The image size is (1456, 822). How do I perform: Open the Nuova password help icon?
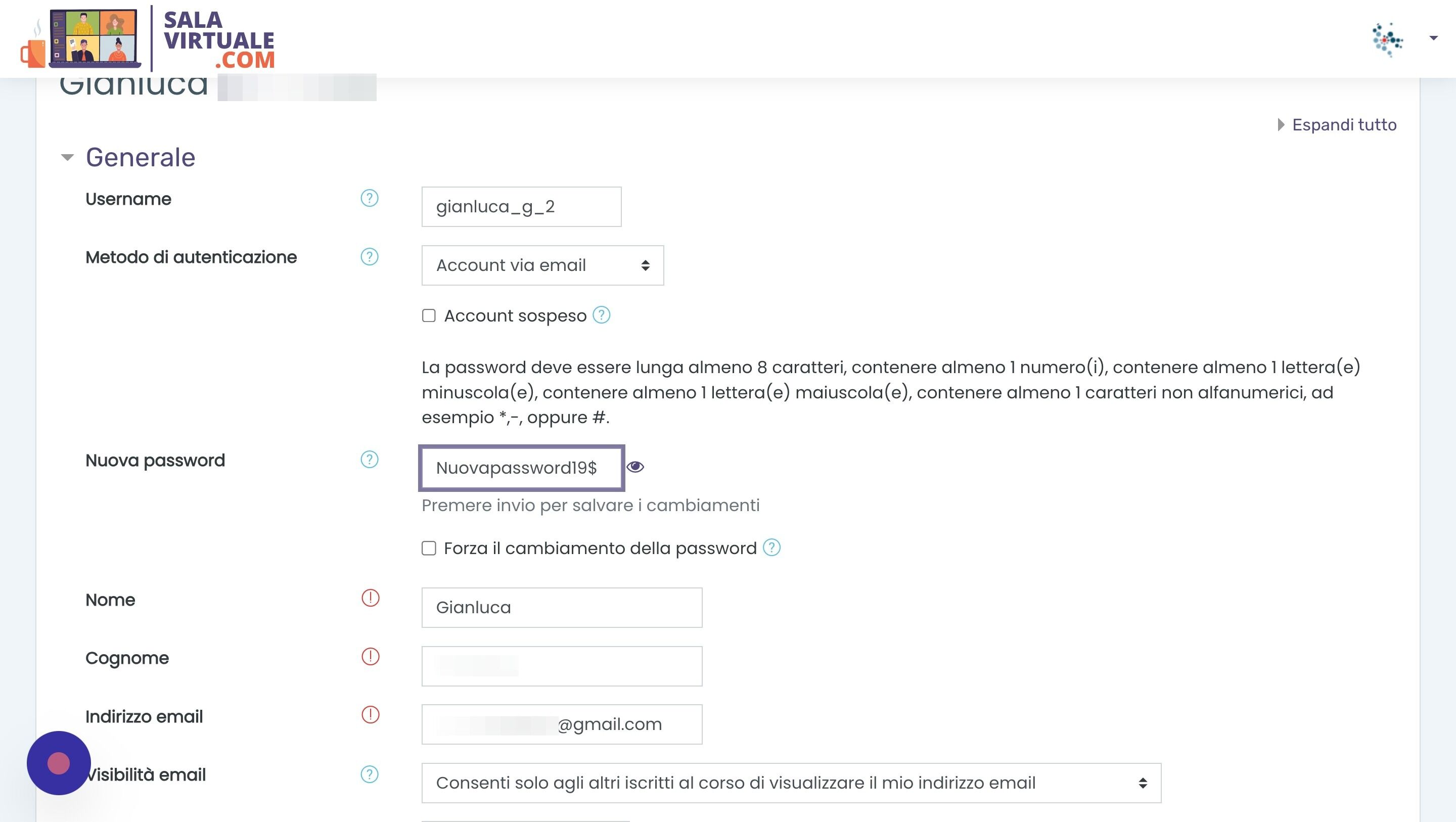point(369,460)
